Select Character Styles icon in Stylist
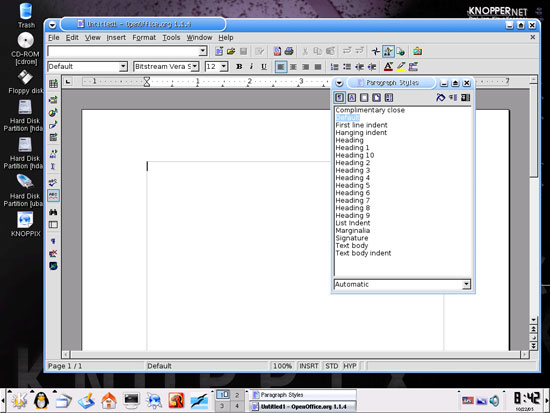Viewport: 550px width, 413px height. [351, 98]
